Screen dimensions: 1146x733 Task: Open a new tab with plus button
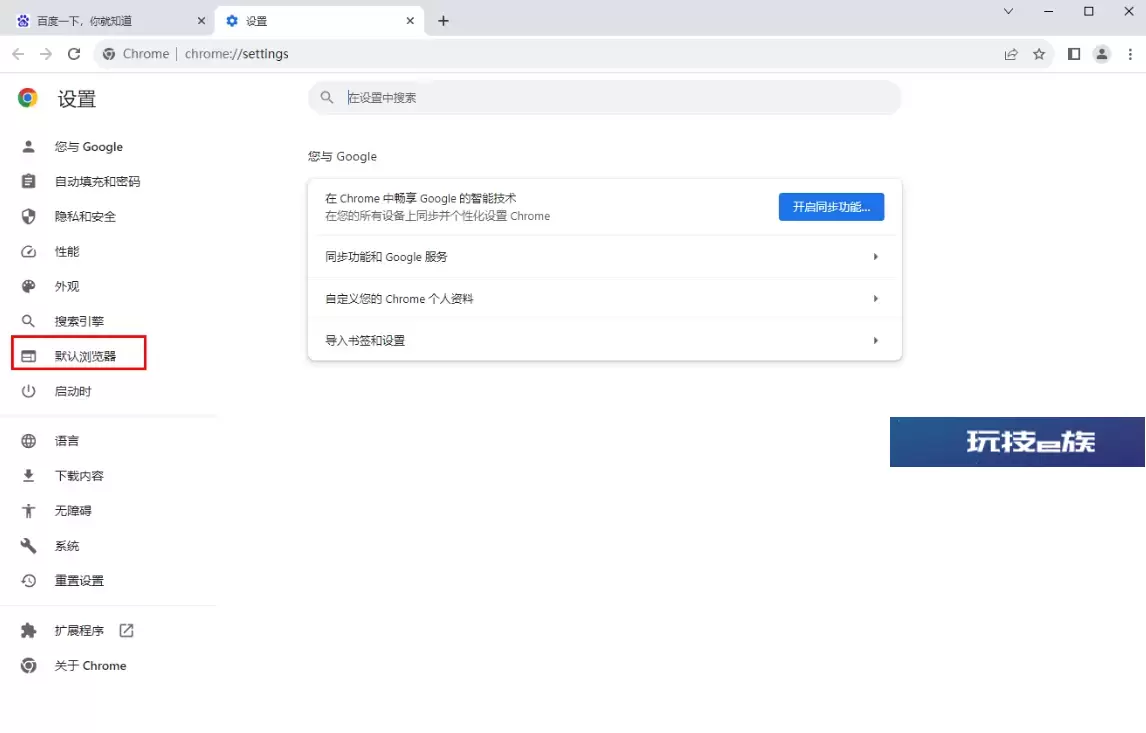443,20
